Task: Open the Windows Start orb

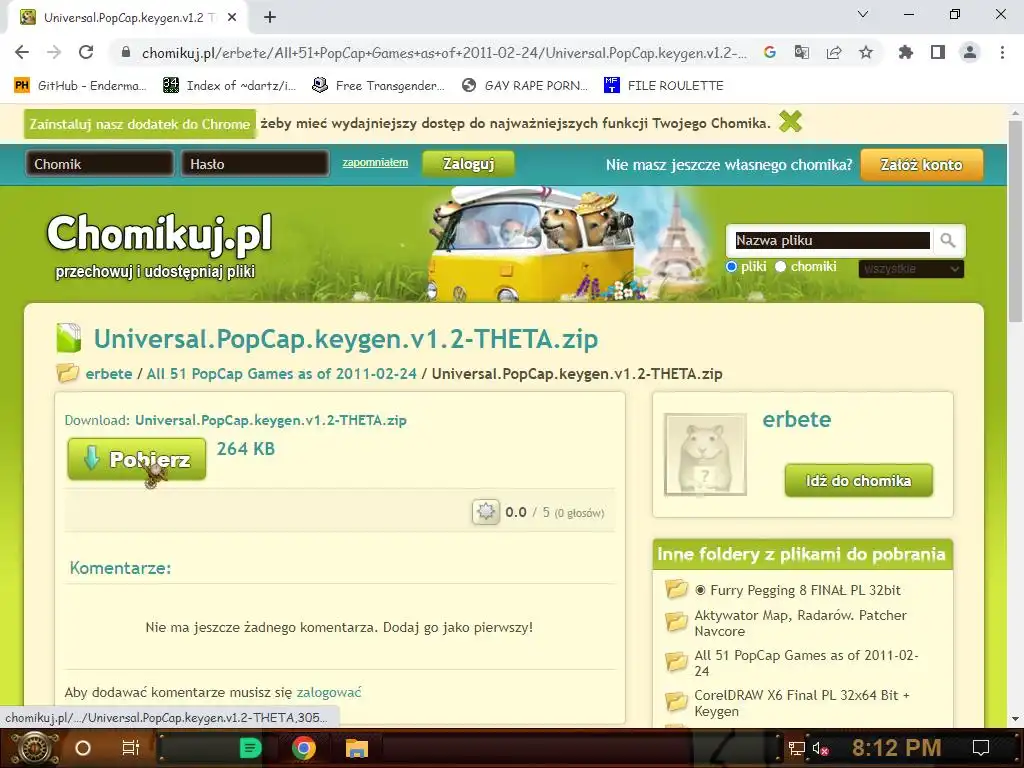Action: tap(34, 748)
